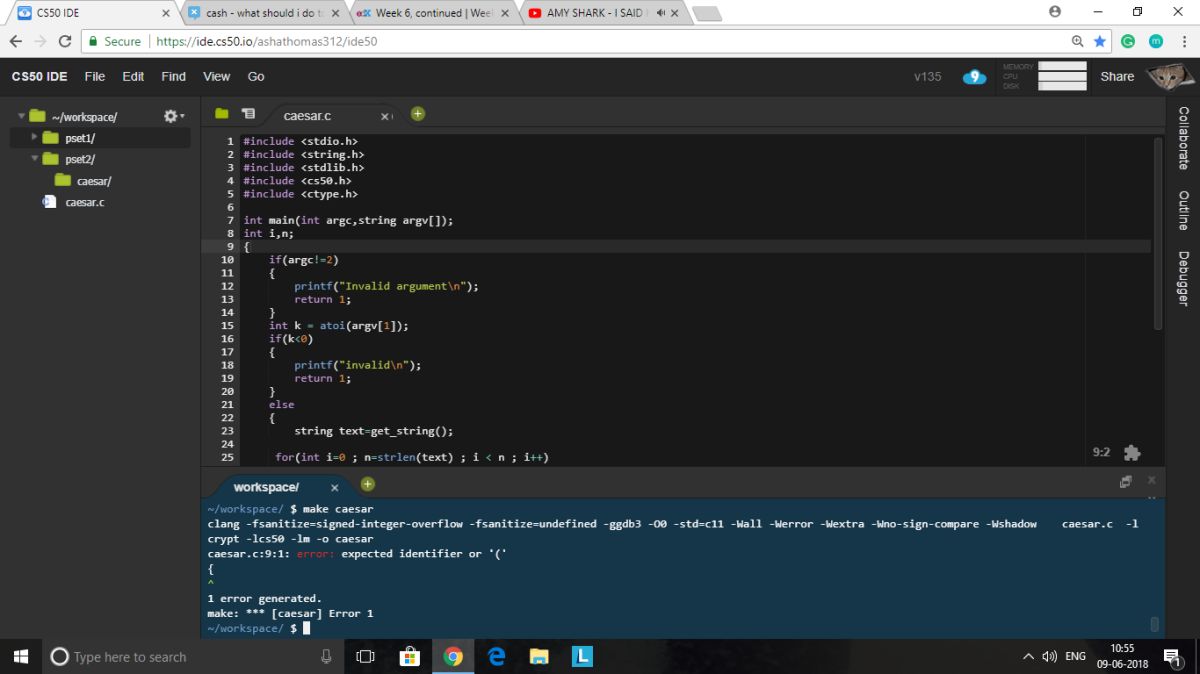
Task: Click the Cortana microphone icon
Action: [x=326, y=657]
